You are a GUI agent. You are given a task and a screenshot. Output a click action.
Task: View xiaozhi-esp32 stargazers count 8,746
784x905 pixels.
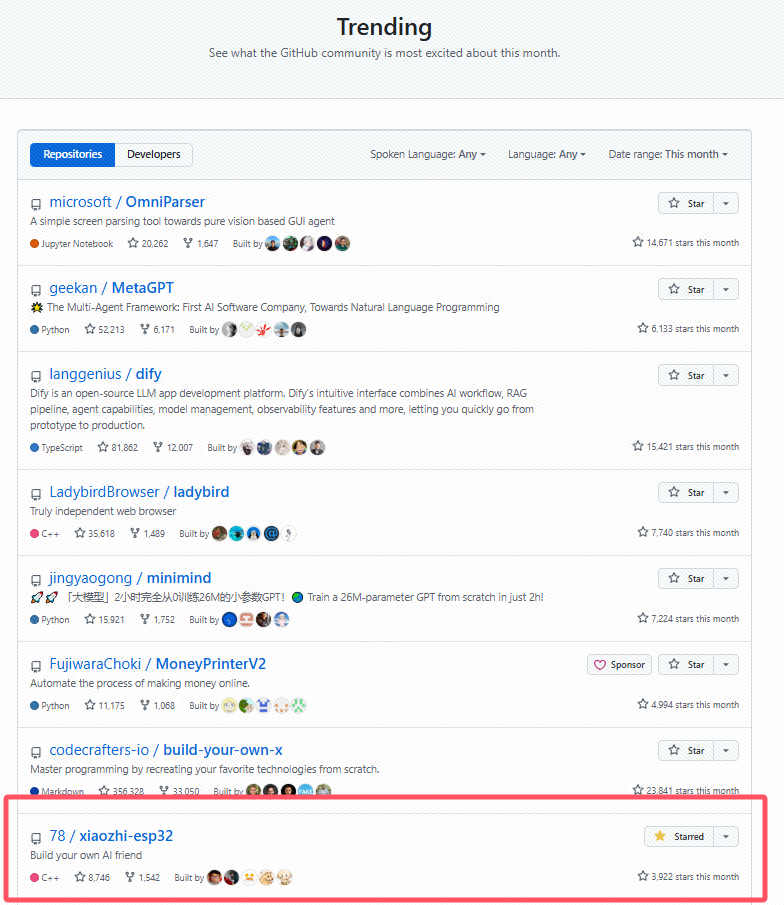(92, 877)
